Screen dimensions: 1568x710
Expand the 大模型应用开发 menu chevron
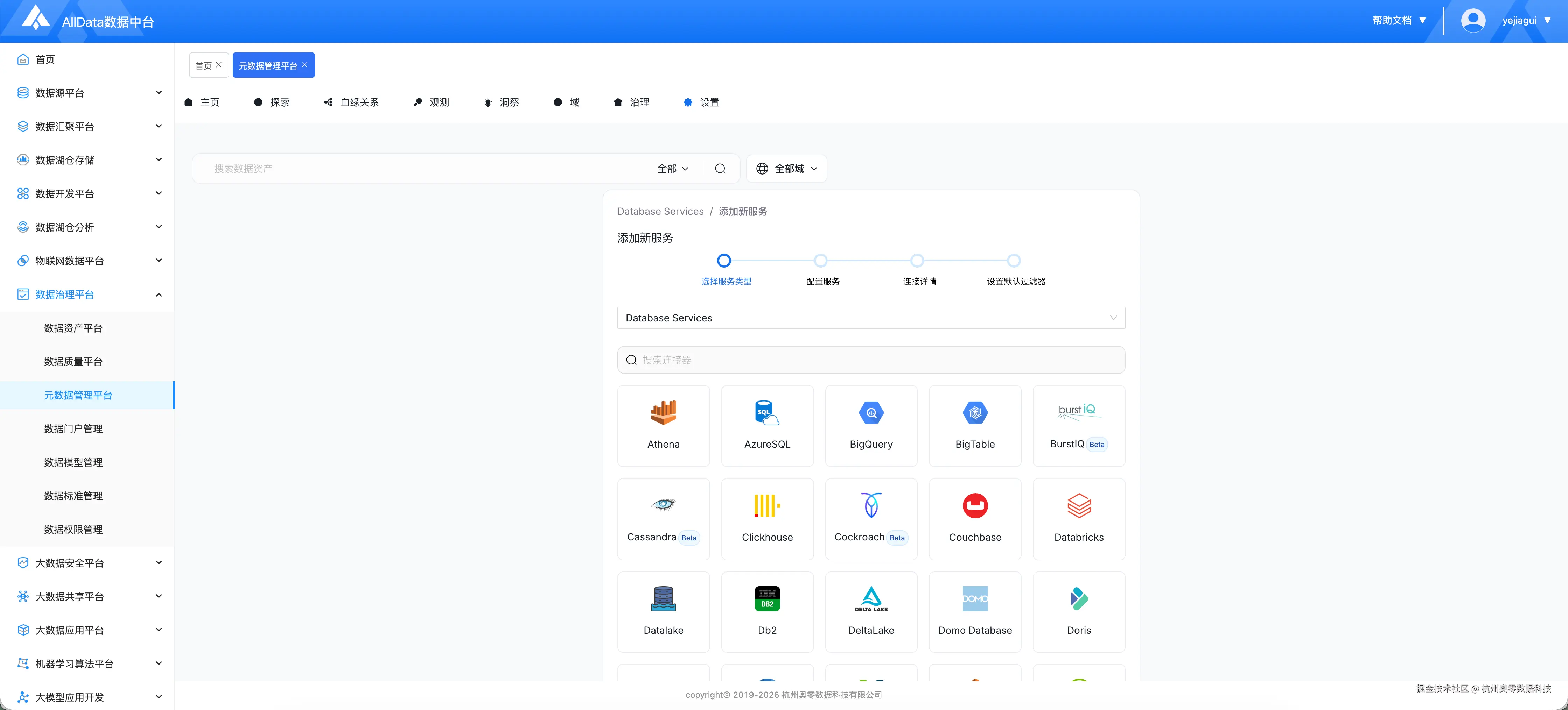[159, 697]
